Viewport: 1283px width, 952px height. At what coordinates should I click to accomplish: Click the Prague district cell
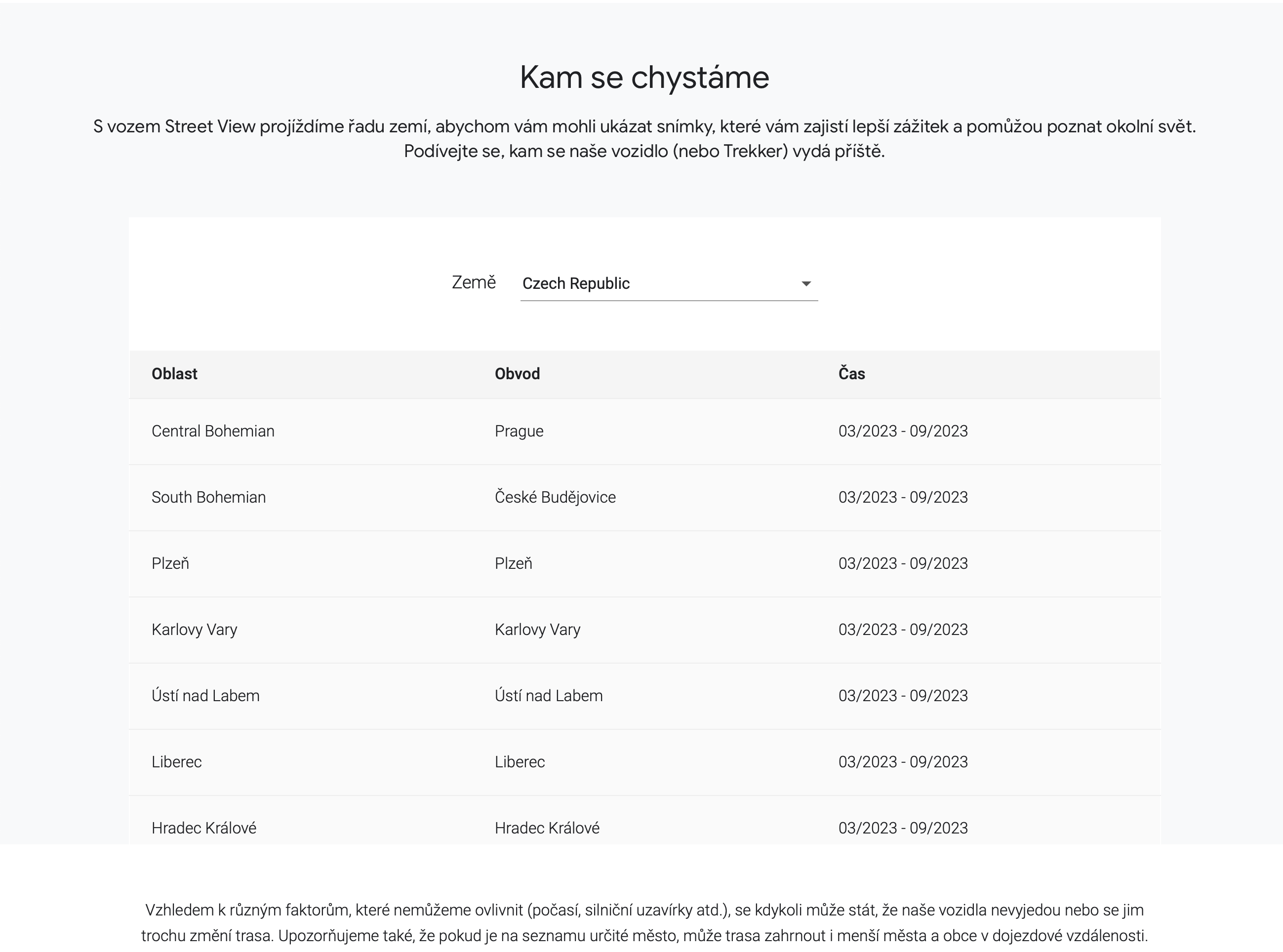(x=519, y=431)
